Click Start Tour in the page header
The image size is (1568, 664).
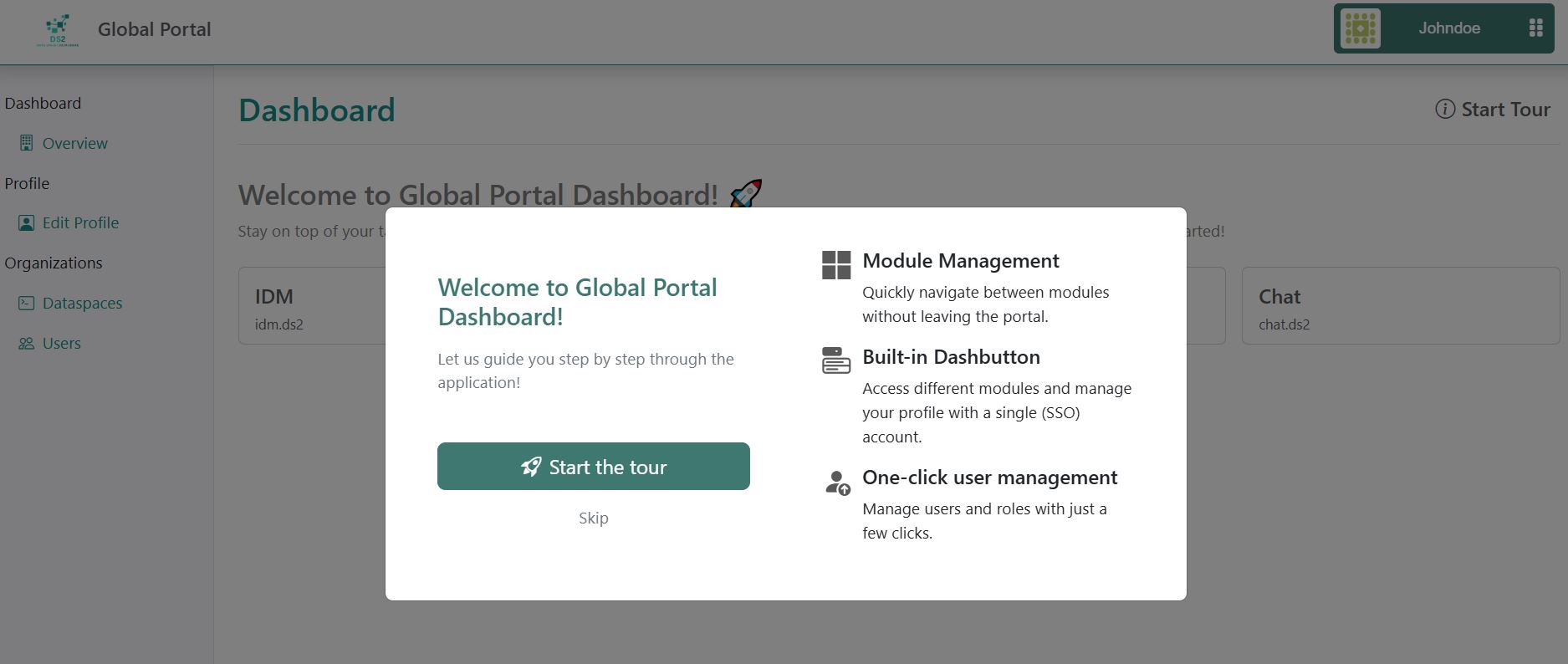pos(1504,110)
